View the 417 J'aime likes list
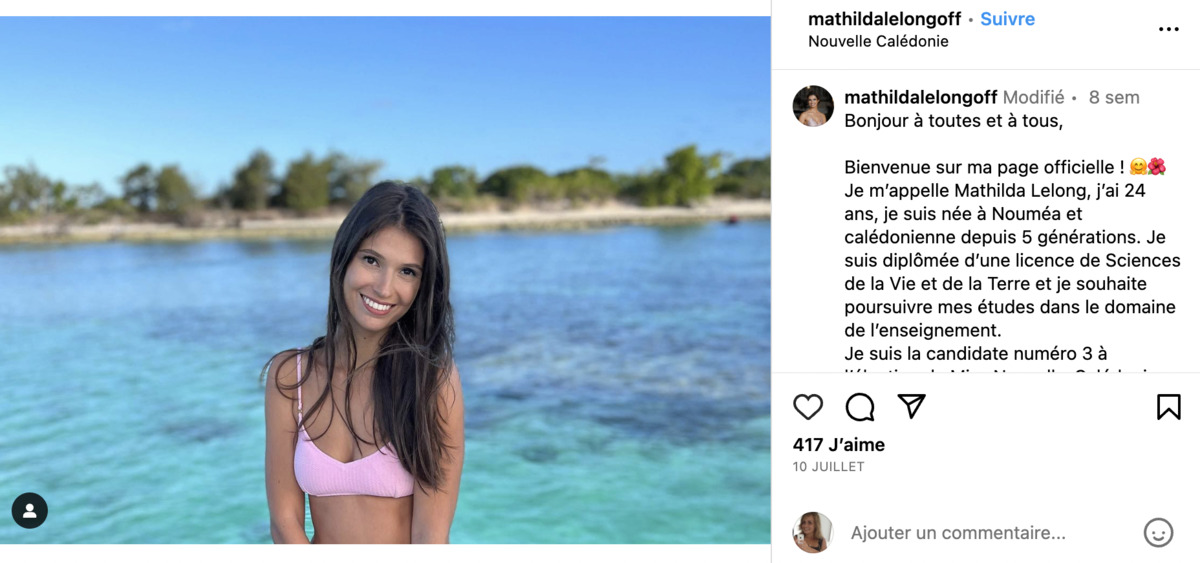This screenshot has width=1200, height=563. click(x=838, y=445)
